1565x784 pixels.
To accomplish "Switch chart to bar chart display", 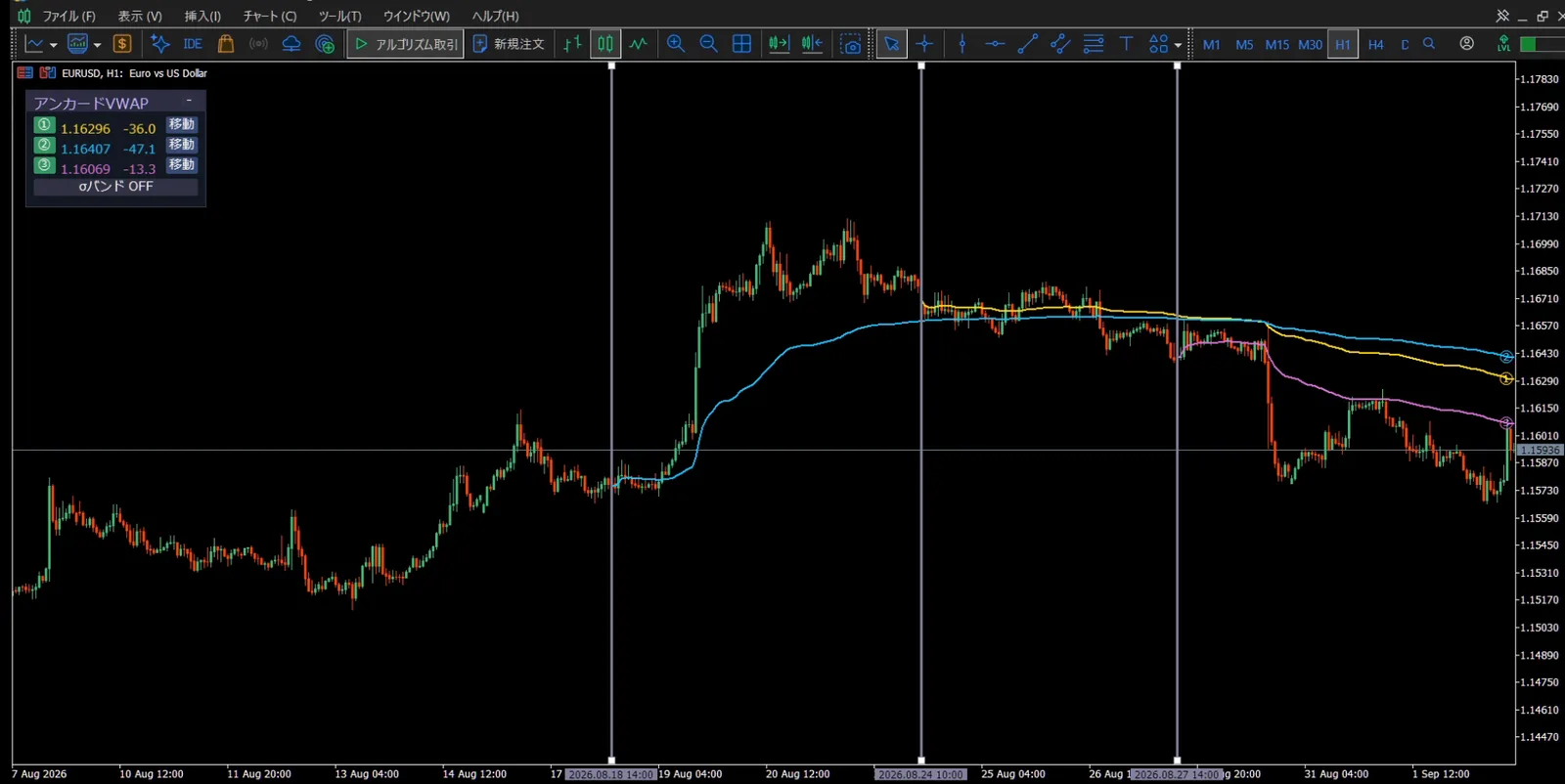I will pyautogui.click(x=573, y=44).
